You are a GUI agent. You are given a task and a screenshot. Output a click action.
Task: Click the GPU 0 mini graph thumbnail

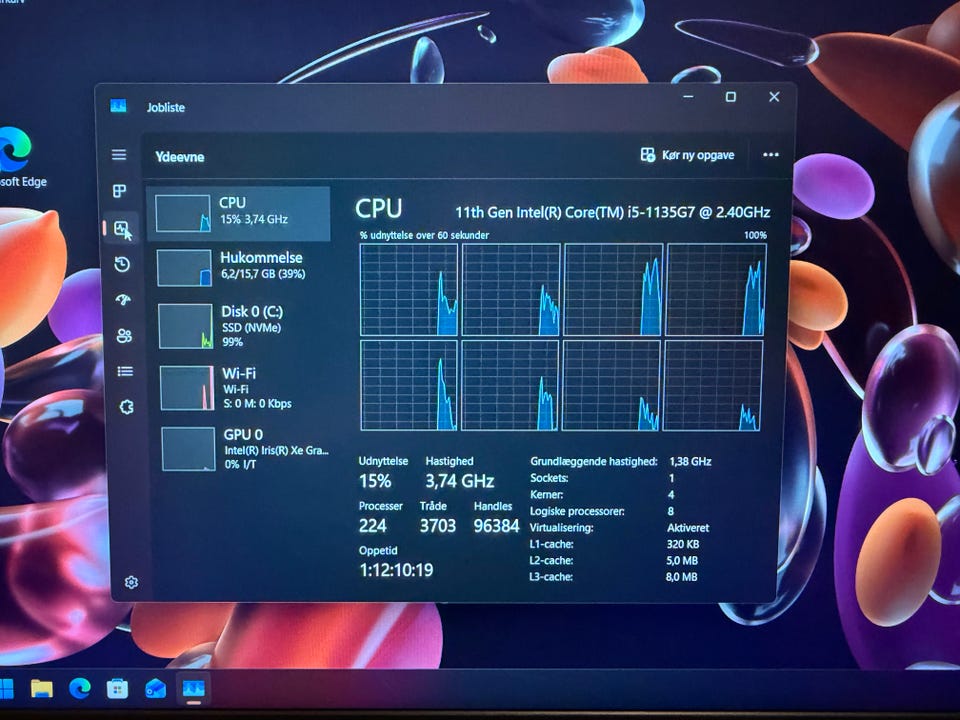[189, 449]
